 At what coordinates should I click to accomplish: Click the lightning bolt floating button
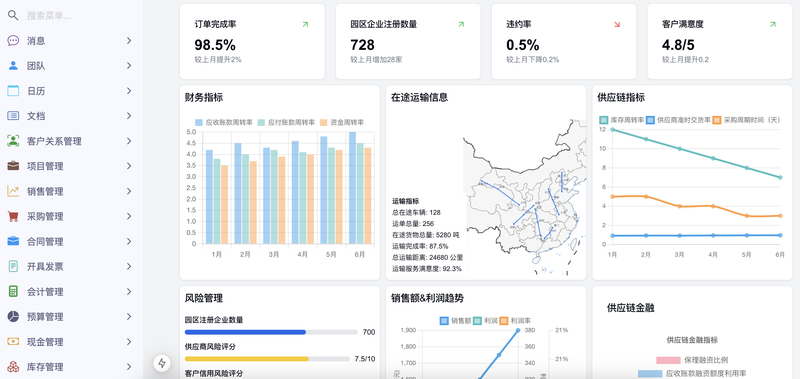(x=162, y=363)
